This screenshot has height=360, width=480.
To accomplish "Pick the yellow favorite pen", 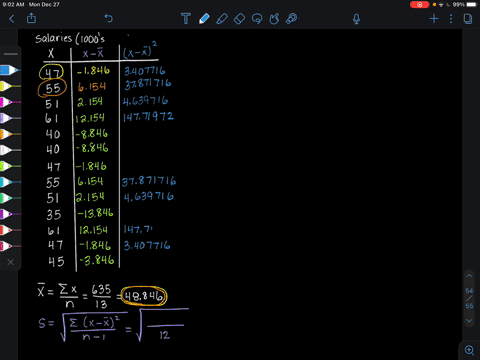I will (10, 86).
